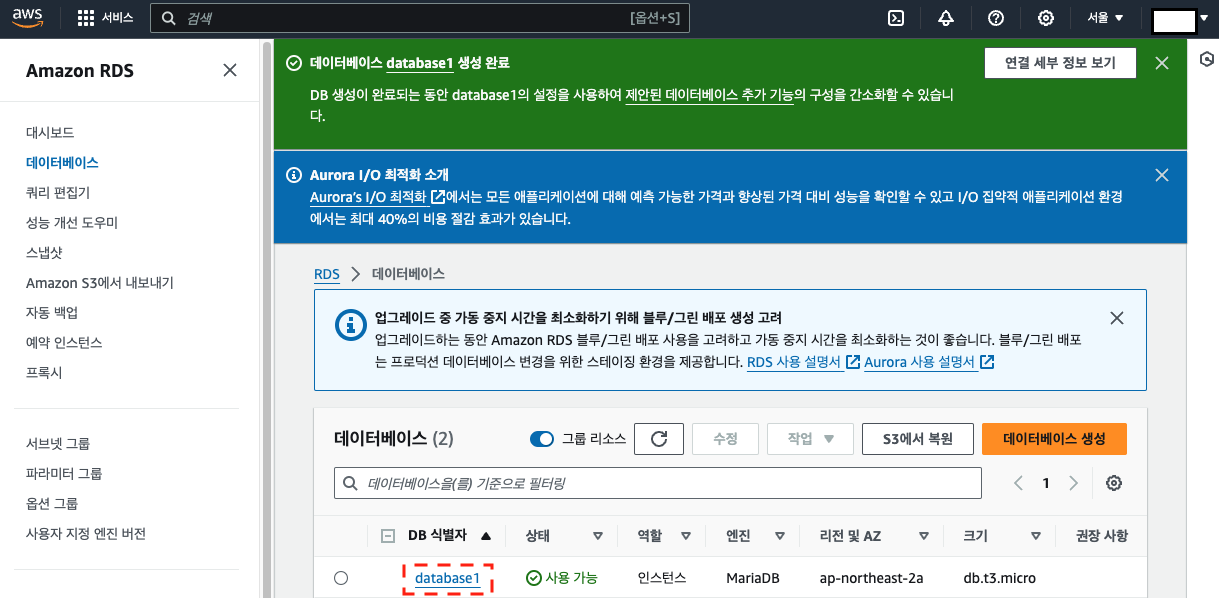Click the RDS breadcrumb link

pyautogui.click(x=327, y=273)
